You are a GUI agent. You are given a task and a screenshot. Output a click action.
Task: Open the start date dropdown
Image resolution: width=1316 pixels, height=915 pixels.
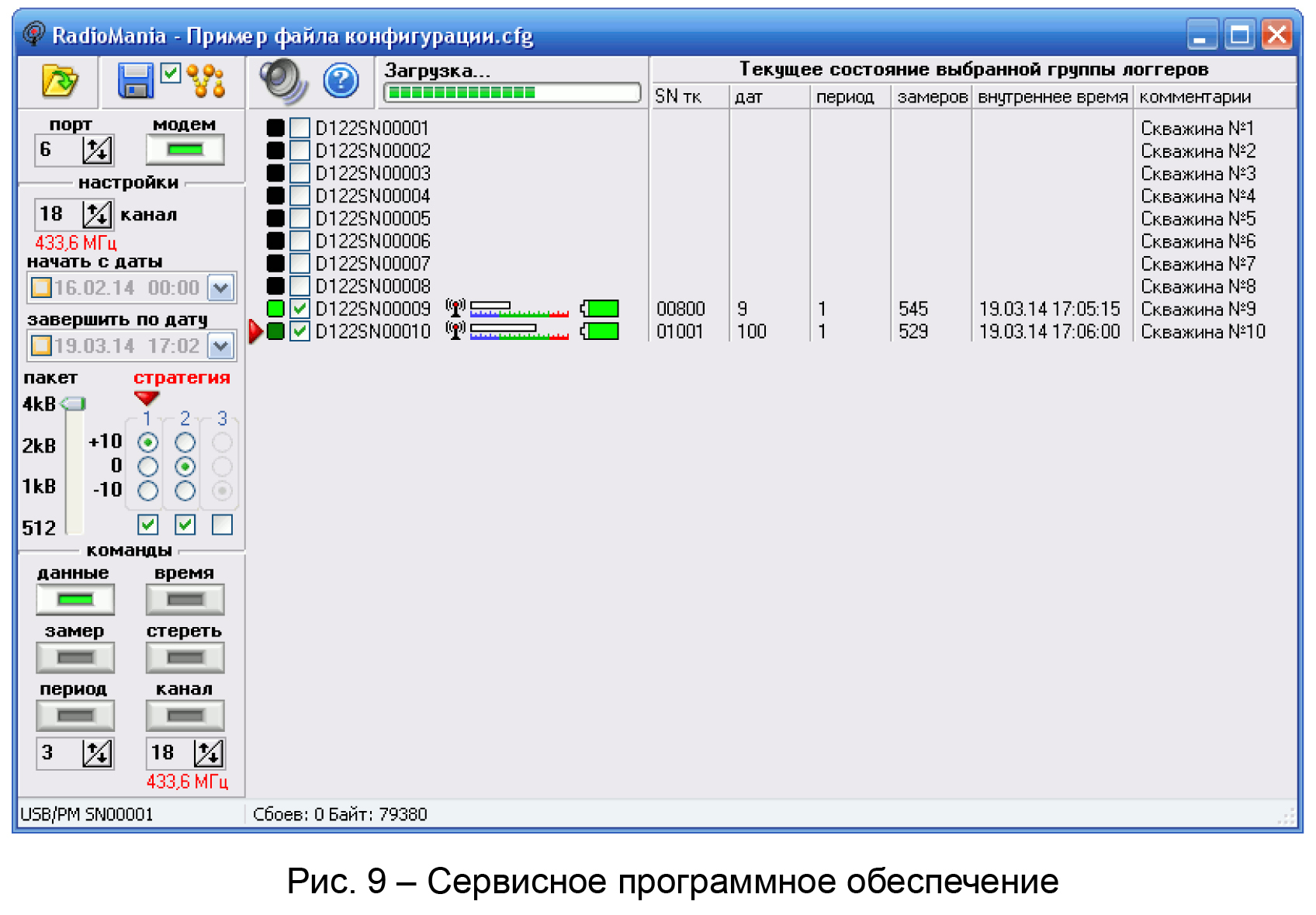point(221,289)
